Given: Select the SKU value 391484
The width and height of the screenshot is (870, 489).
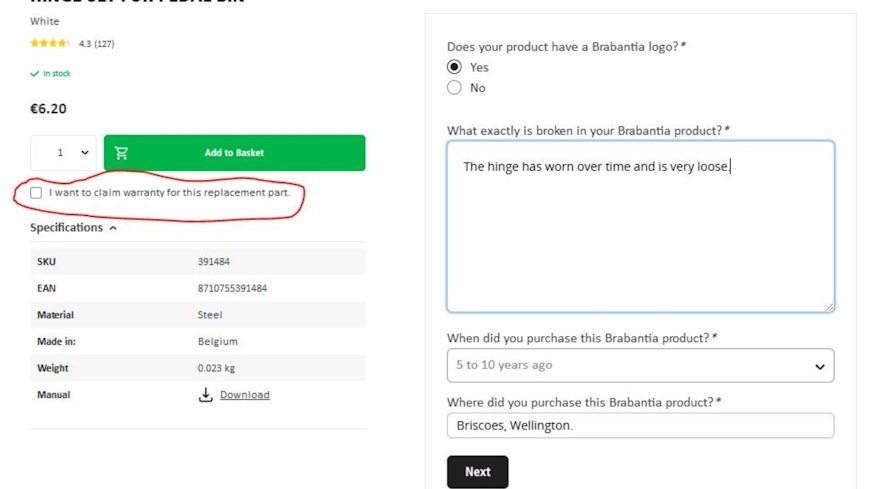Looking at the screenshot, I should tap(214, 261).
